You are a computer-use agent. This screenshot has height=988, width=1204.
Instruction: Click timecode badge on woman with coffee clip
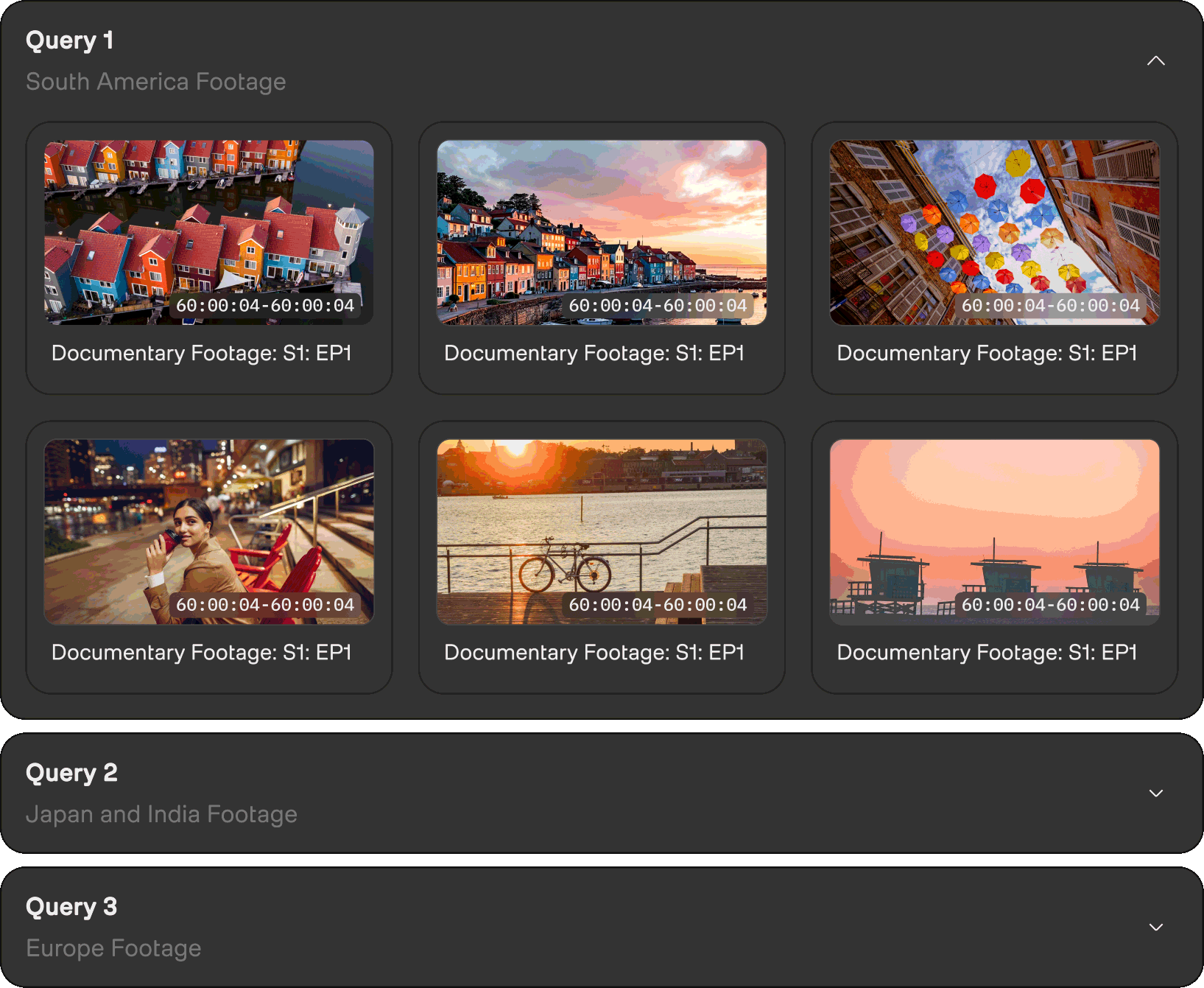pos(265,605)
